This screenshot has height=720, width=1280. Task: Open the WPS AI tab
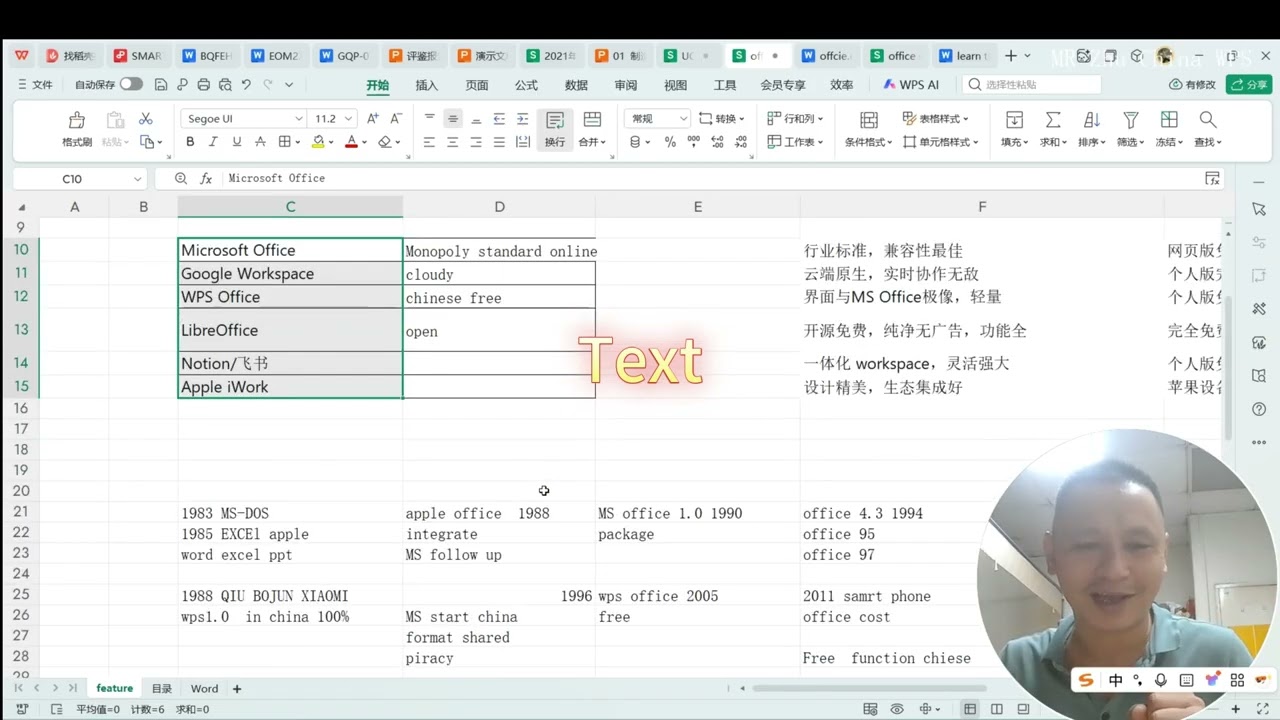[x=911, y=85]
